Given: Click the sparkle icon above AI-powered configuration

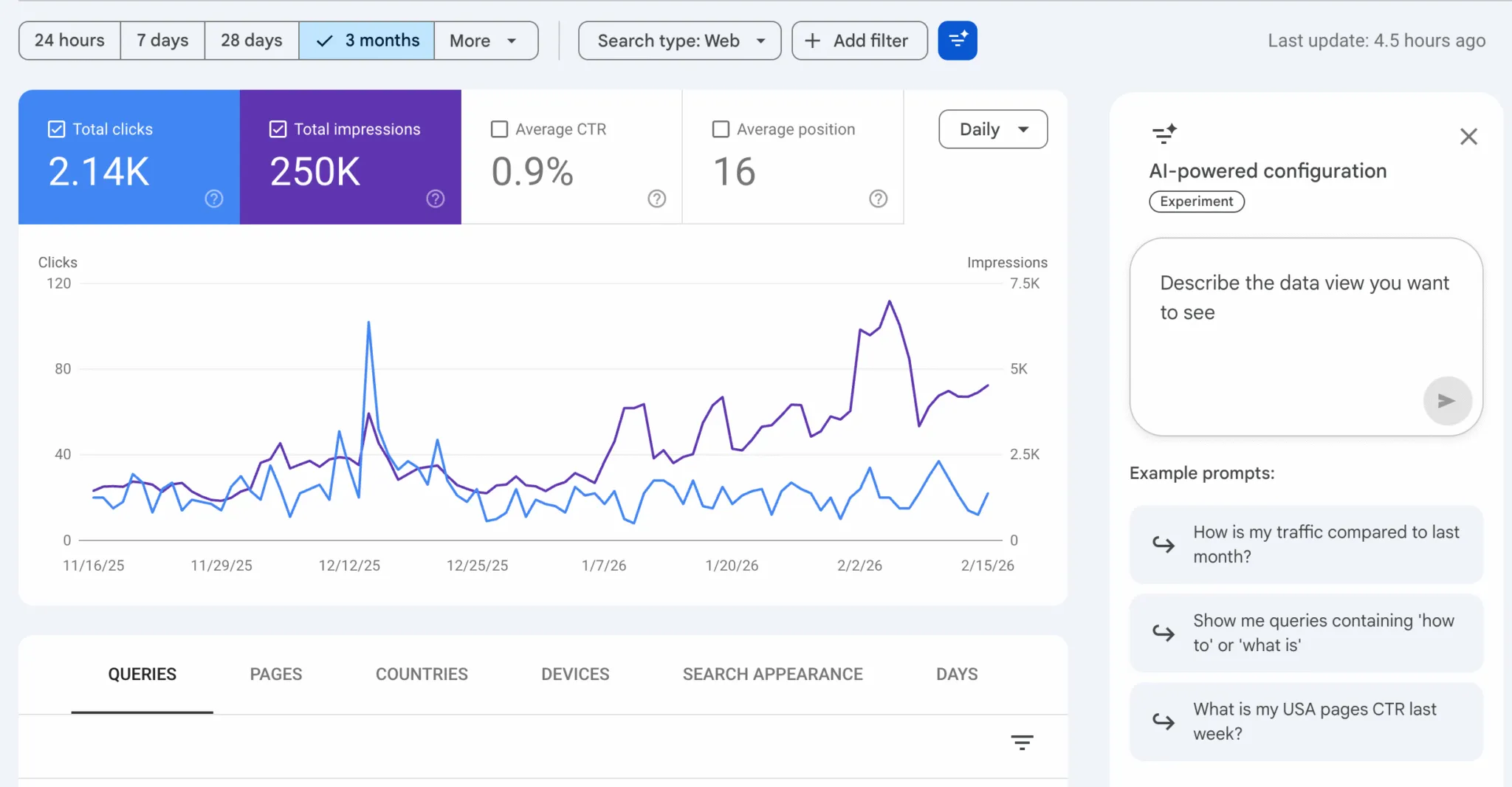Looking at the screenshot, I should point(1165,134).
